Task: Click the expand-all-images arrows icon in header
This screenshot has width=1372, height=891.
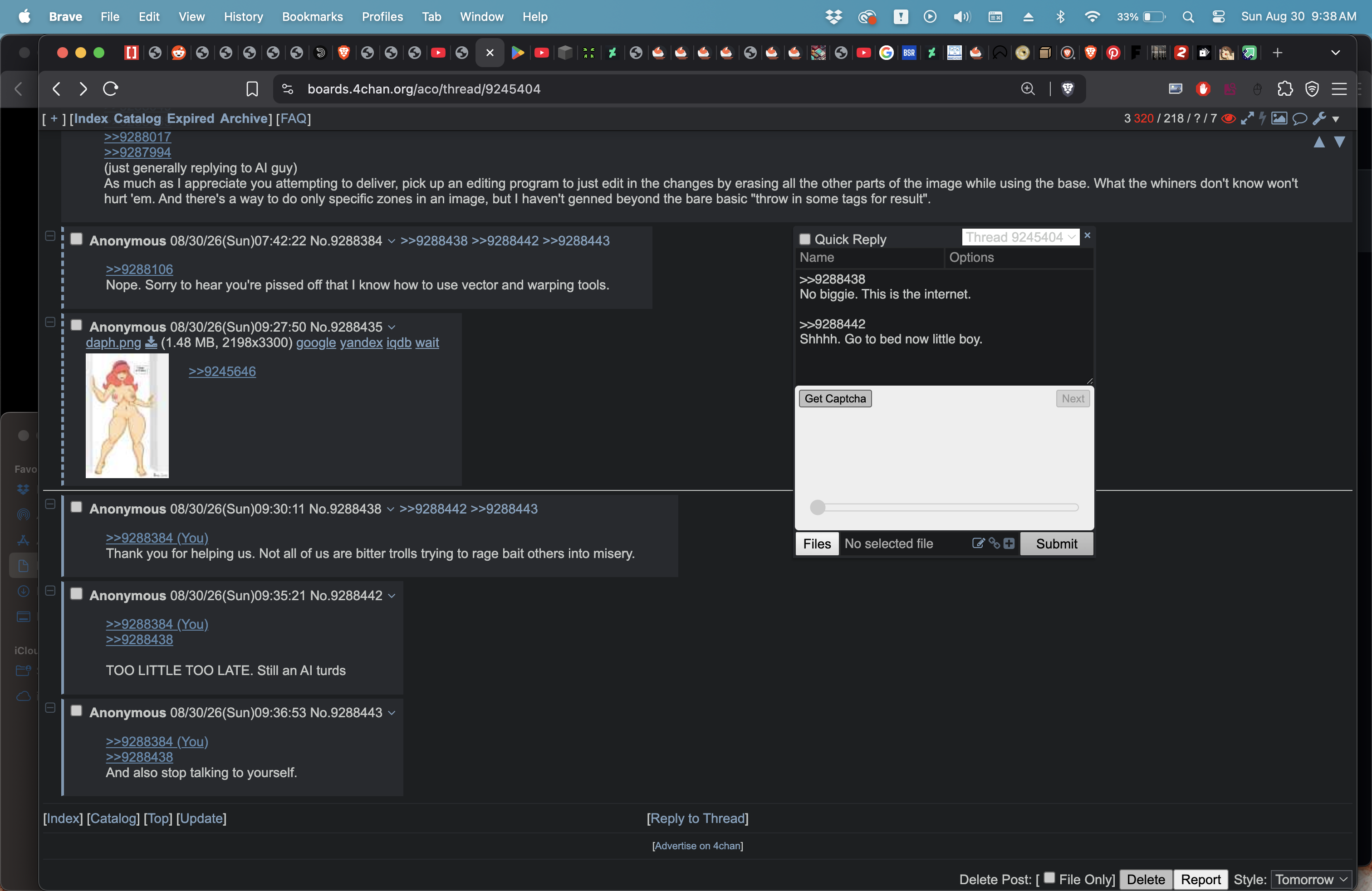Action: [1247, 119]
